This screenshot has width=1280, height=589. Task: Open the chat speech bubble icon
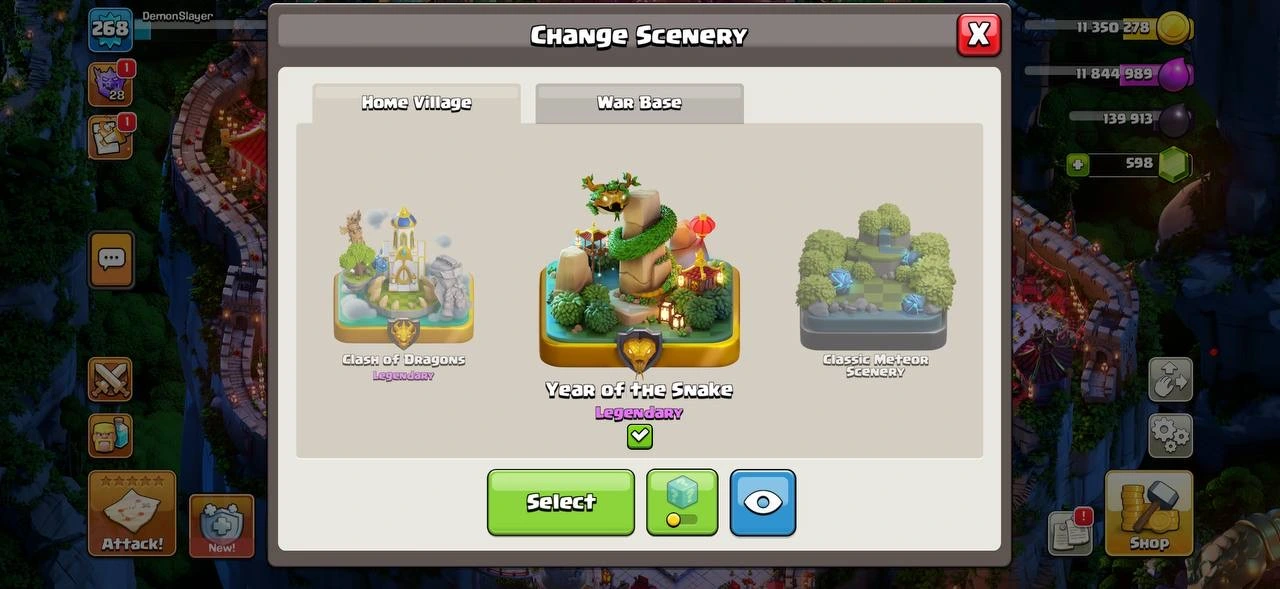click(x=111, y=260)
